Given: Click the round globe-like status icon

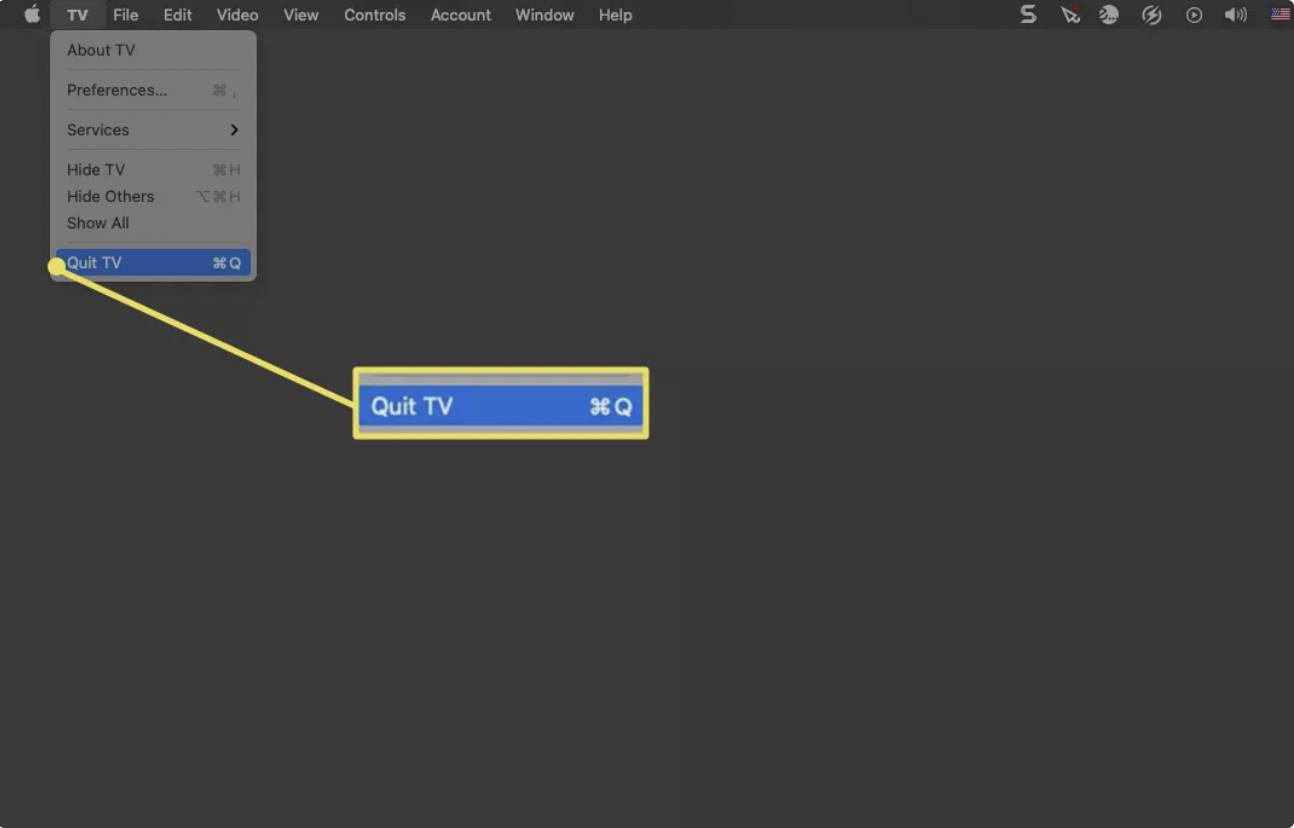Looking at the screenshot, I should click(x=1109, y=14).
